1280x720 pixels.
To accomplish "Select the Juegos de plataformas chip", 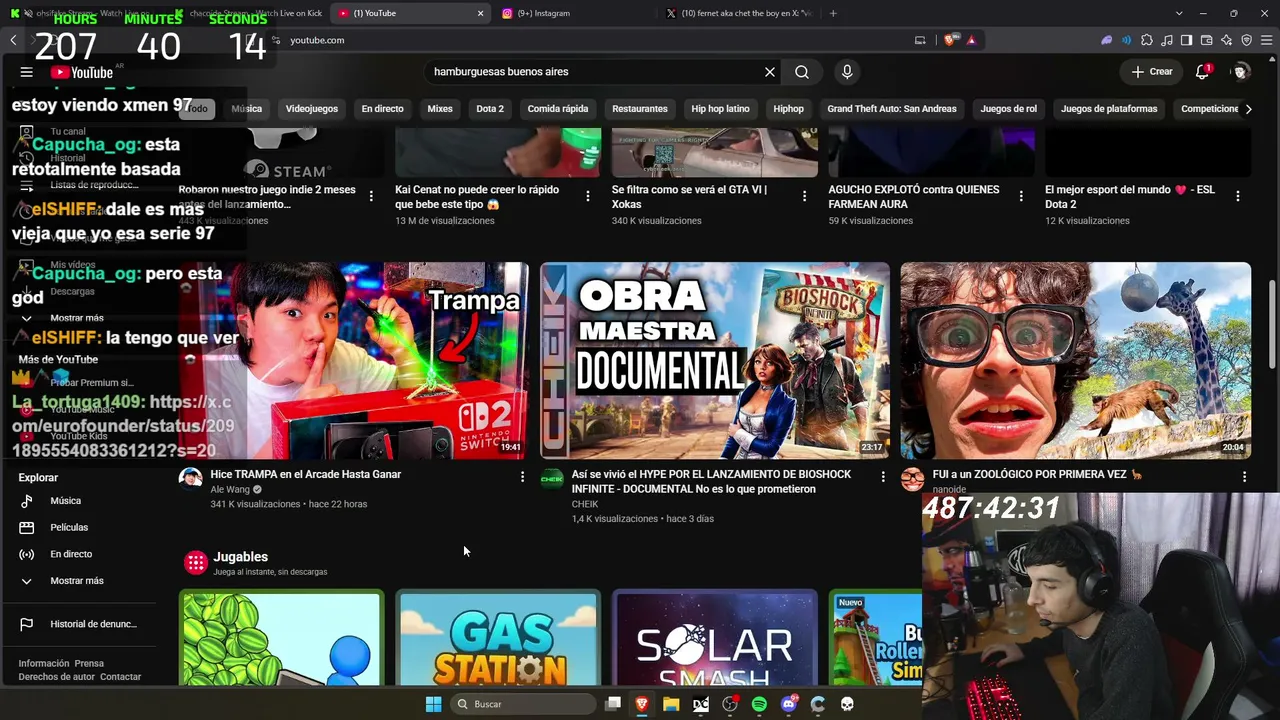I will point(1109,109).
